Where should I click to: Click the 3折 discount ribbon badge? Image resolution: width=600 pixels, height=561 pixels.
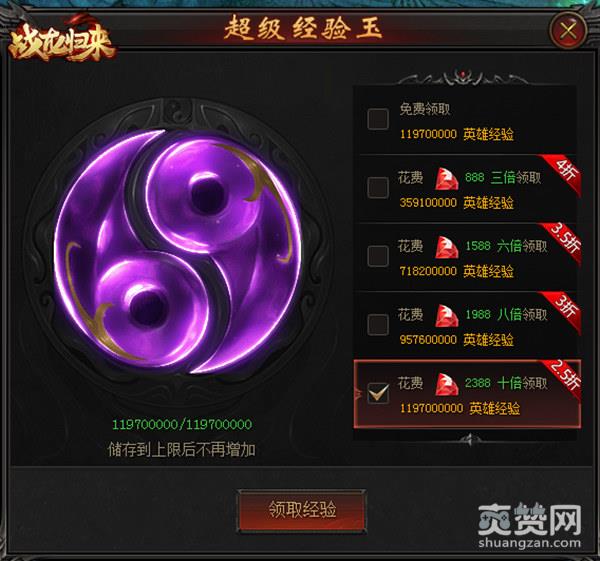pos(562,309)
